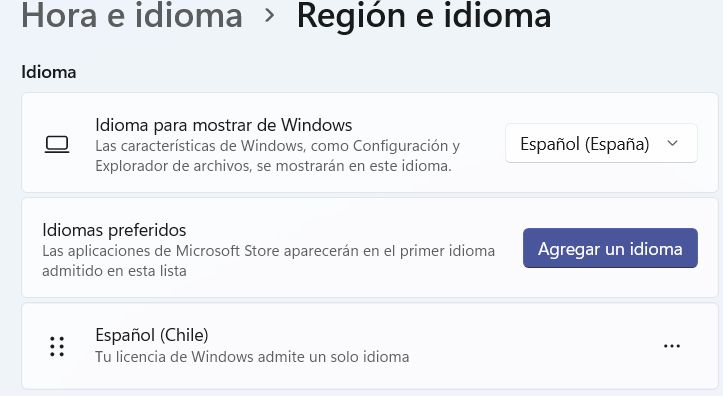The image size is (723, 396).
Task: Open the Español (España) display language dropdown
Action: (601, 143)
